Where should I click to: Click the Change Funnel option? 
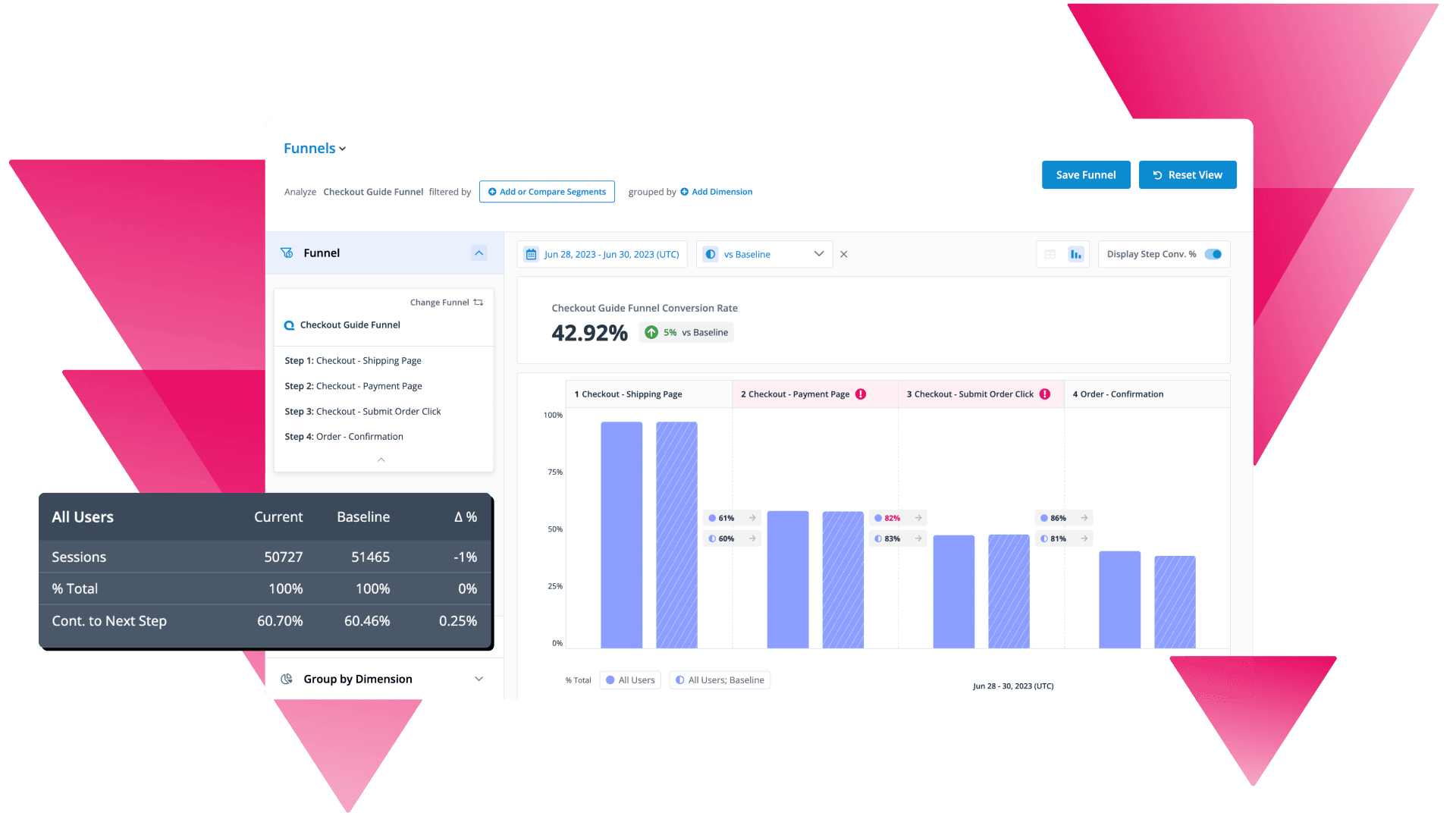click(x=445, y=301)
